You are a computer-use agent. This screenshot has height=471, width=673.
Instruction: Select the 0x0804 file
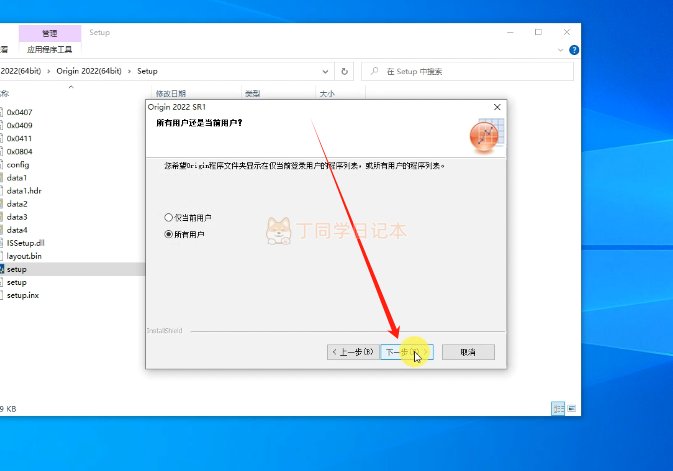click(19, 152)
